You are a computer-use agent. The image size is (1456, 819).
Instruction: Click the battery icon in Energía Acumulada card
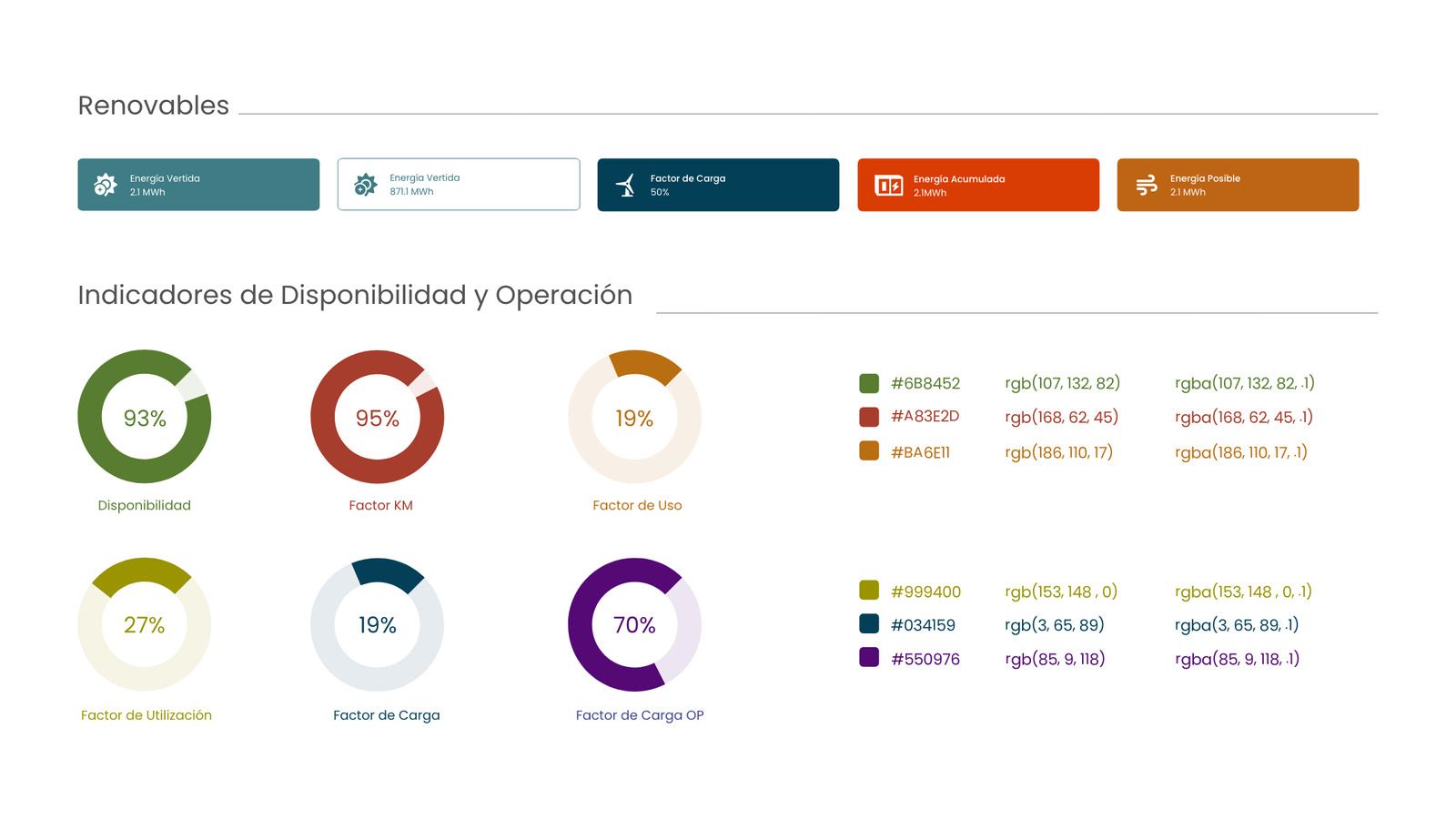pos(888,186)
